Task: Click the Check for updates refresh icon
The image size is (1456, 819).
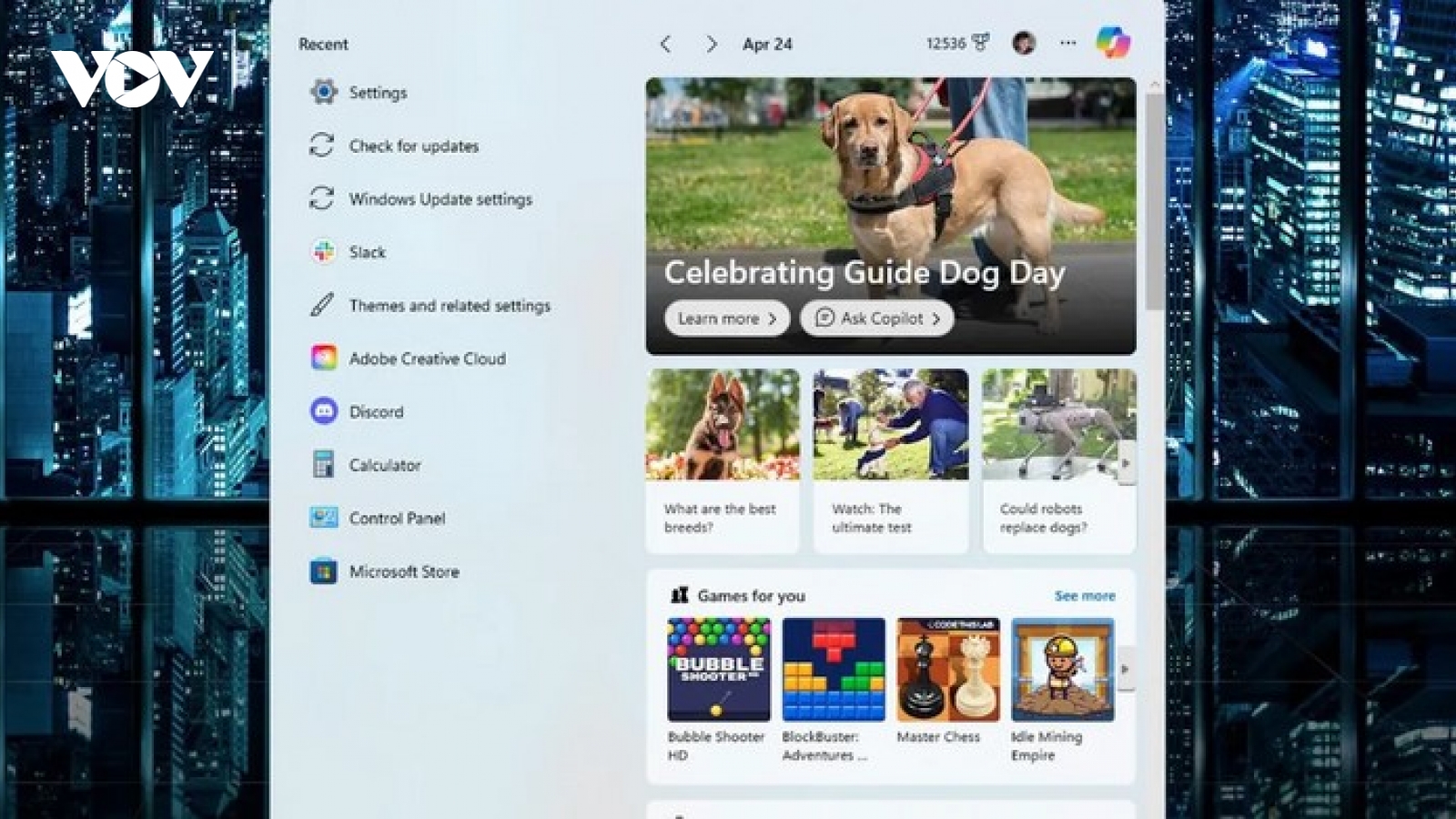Action: (x=322, y=146)
